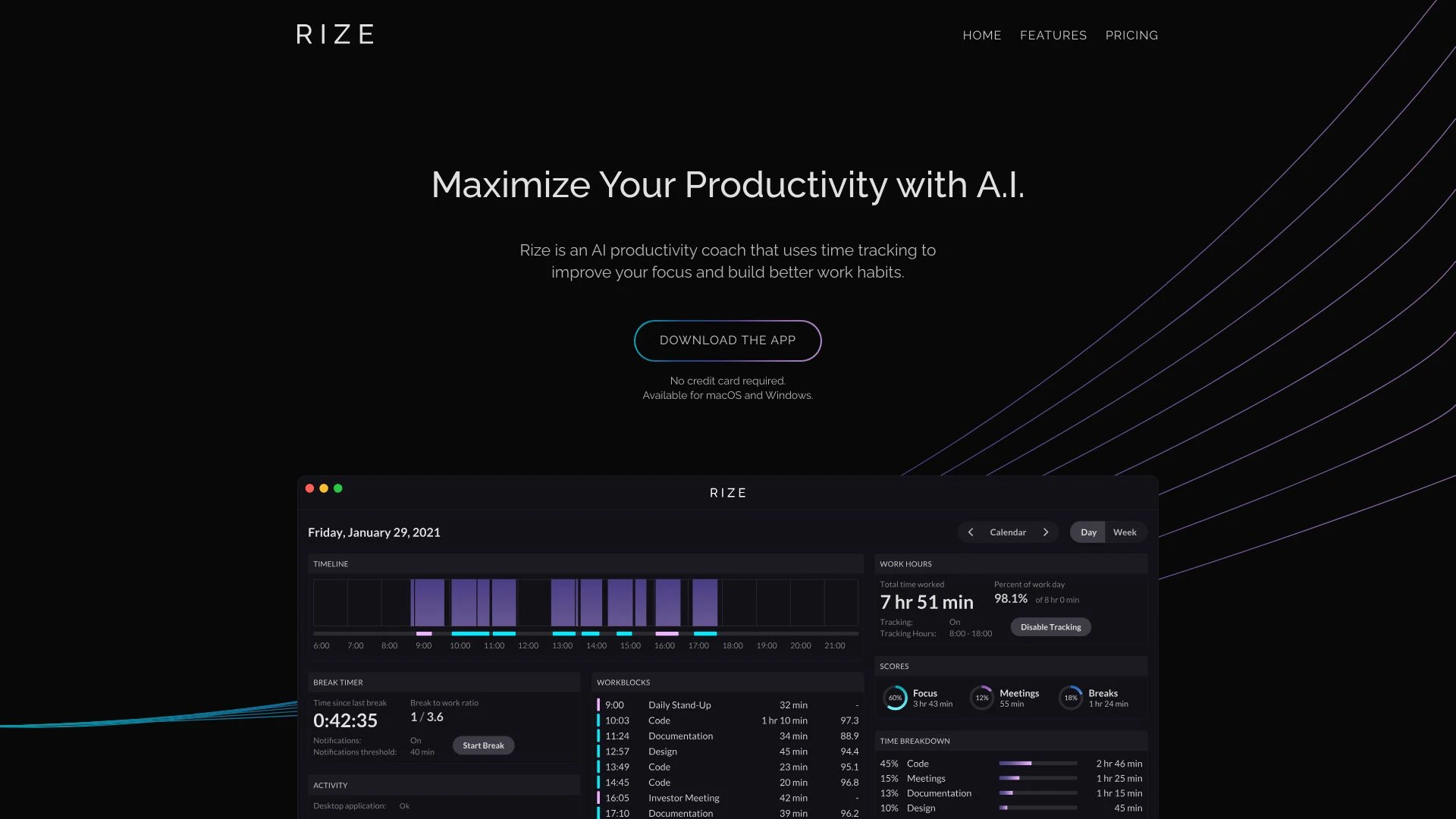
Task: Select the Meetings score icon
Action: [980, 697]
